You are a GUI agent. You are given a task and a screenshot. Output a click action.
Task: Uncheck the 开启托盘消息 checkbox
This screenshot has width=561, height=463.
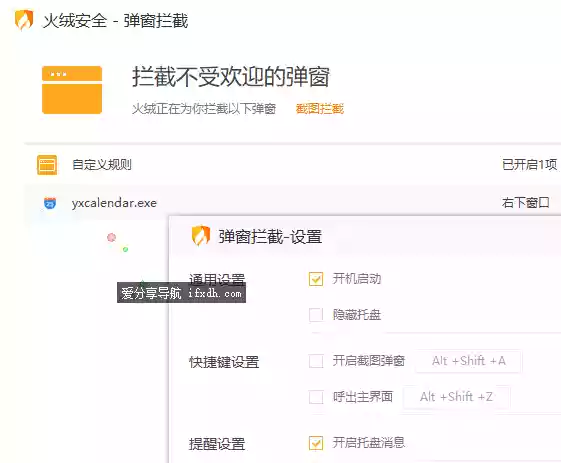pyautogui.click(x=316, y=443)
